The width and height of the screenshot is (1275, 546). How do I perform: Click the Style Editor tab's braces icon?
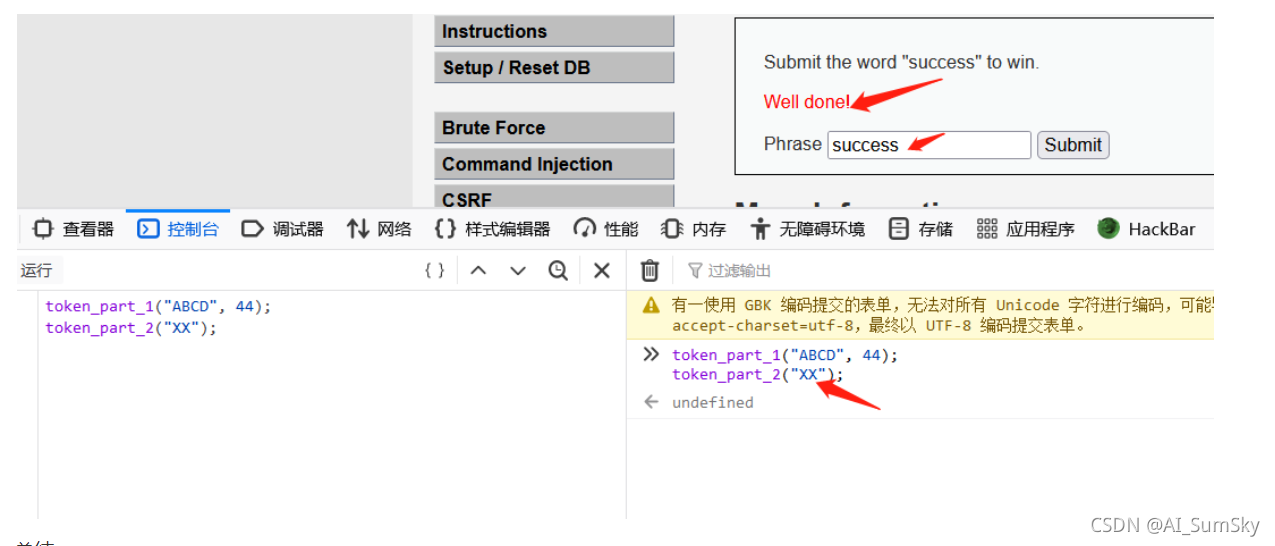tap(446, 229)
